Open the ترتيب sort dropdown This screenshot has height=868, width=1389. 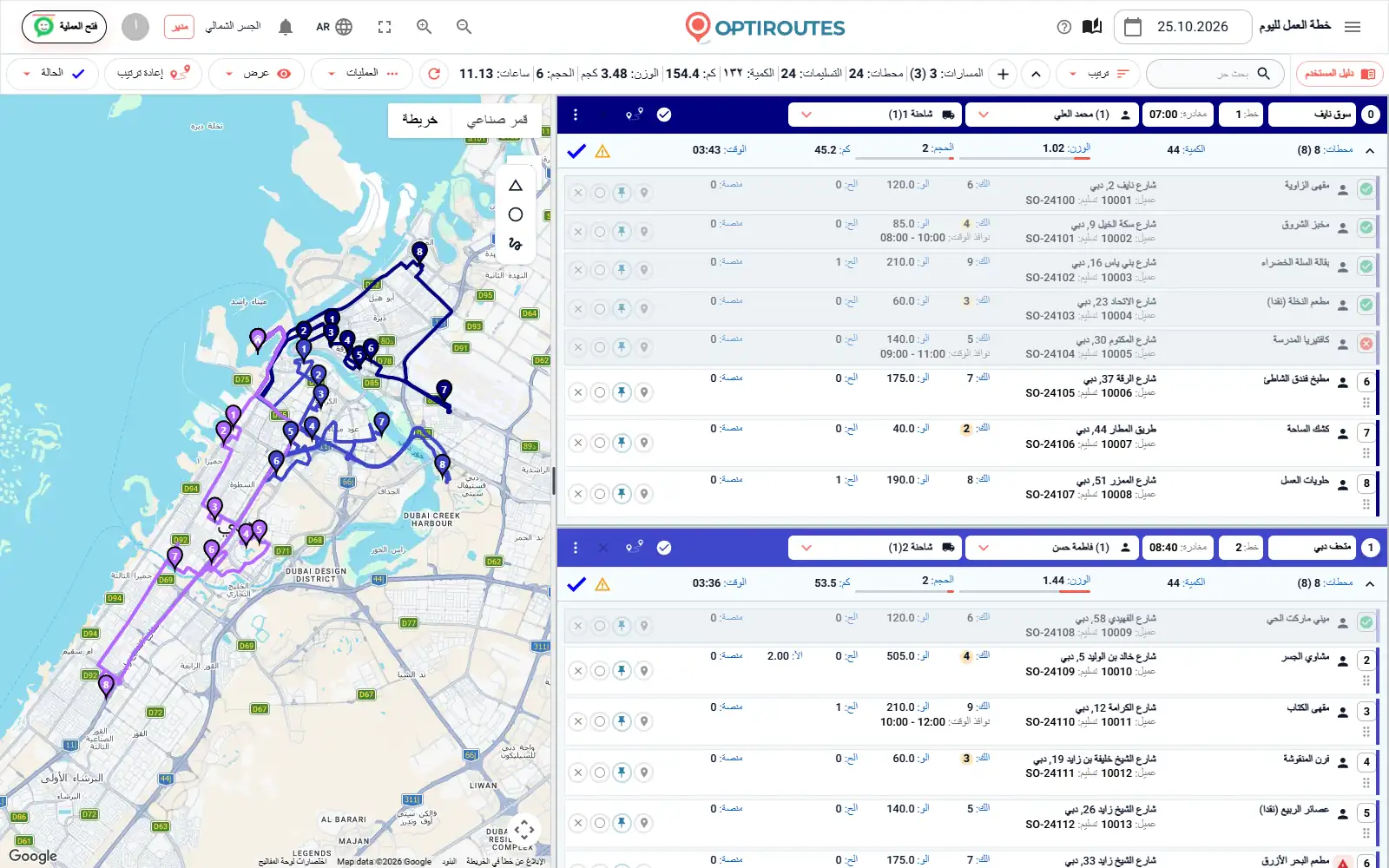coord(1098,74)
